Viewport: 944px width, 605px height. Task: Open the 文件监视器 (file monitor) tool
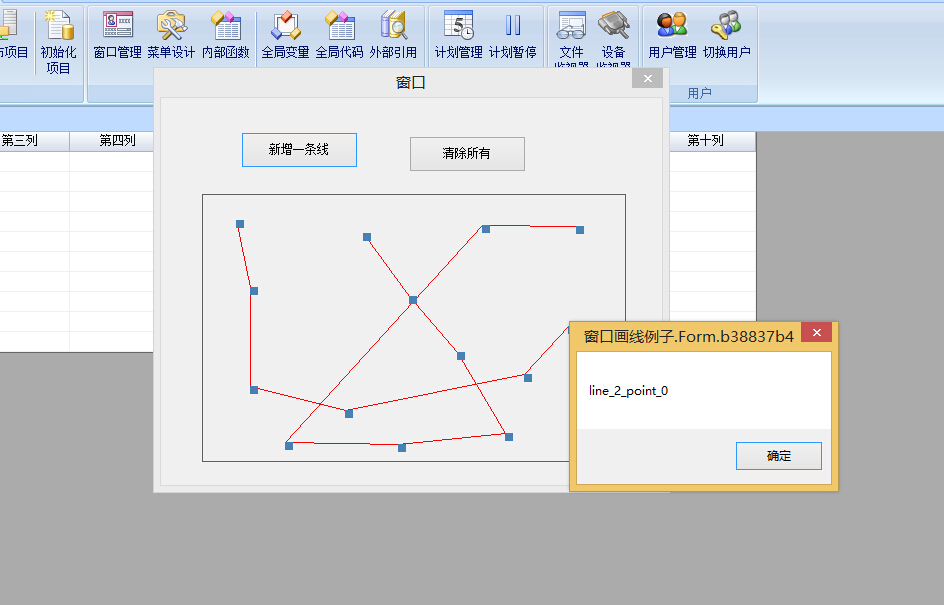pos(571,38)
